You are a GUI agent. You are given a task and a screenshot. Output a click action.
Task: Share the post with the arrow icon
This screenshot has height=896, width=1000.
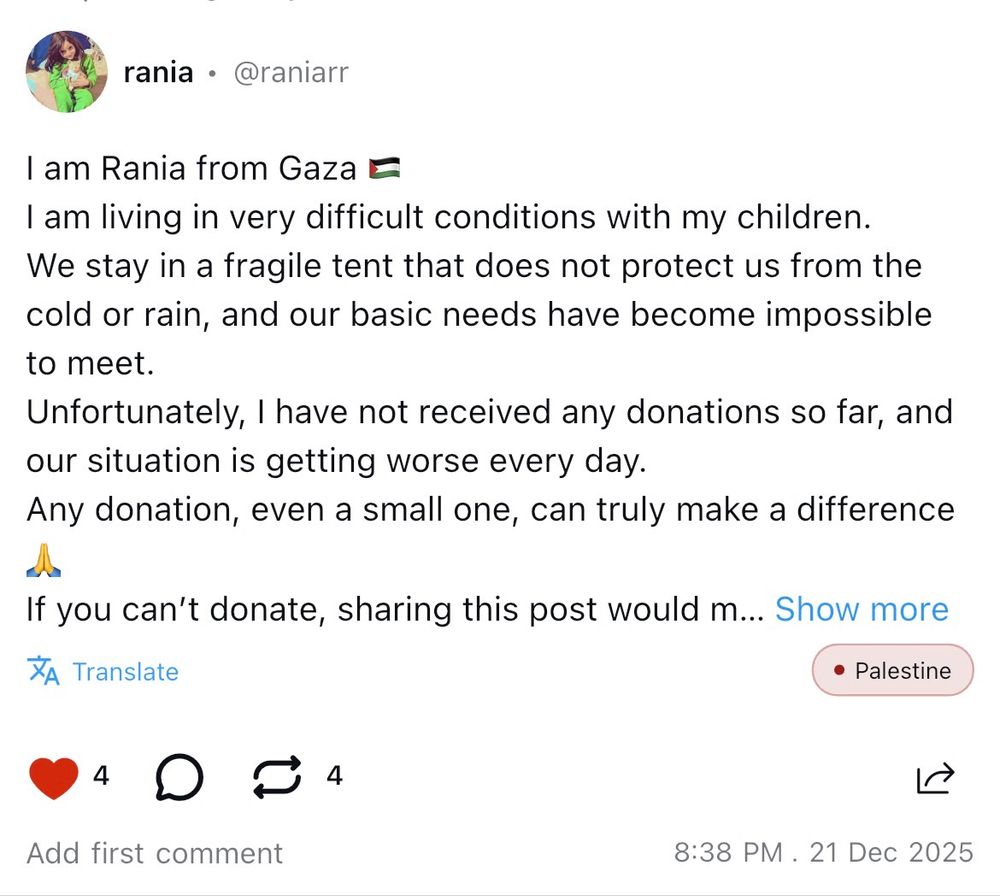tap(936, 777)
